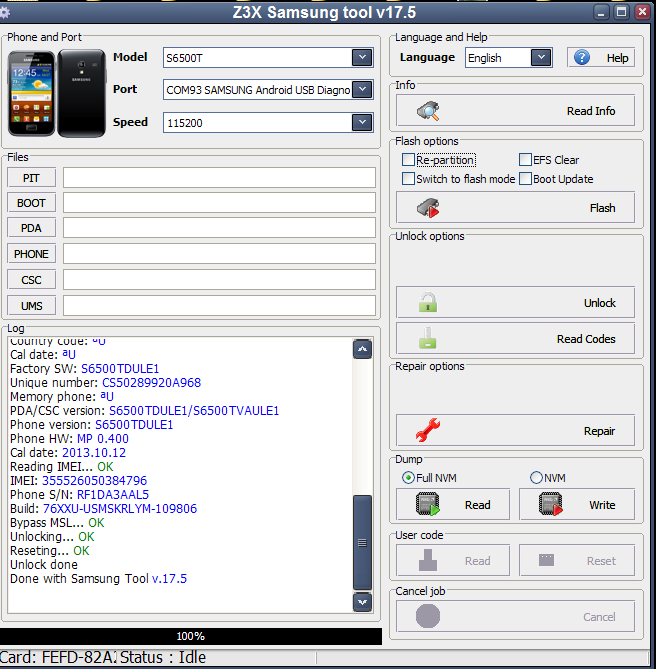This screenshot has width=656, height=669.
Task: Click the PIT file path field
Action: [x=219, y=177]
